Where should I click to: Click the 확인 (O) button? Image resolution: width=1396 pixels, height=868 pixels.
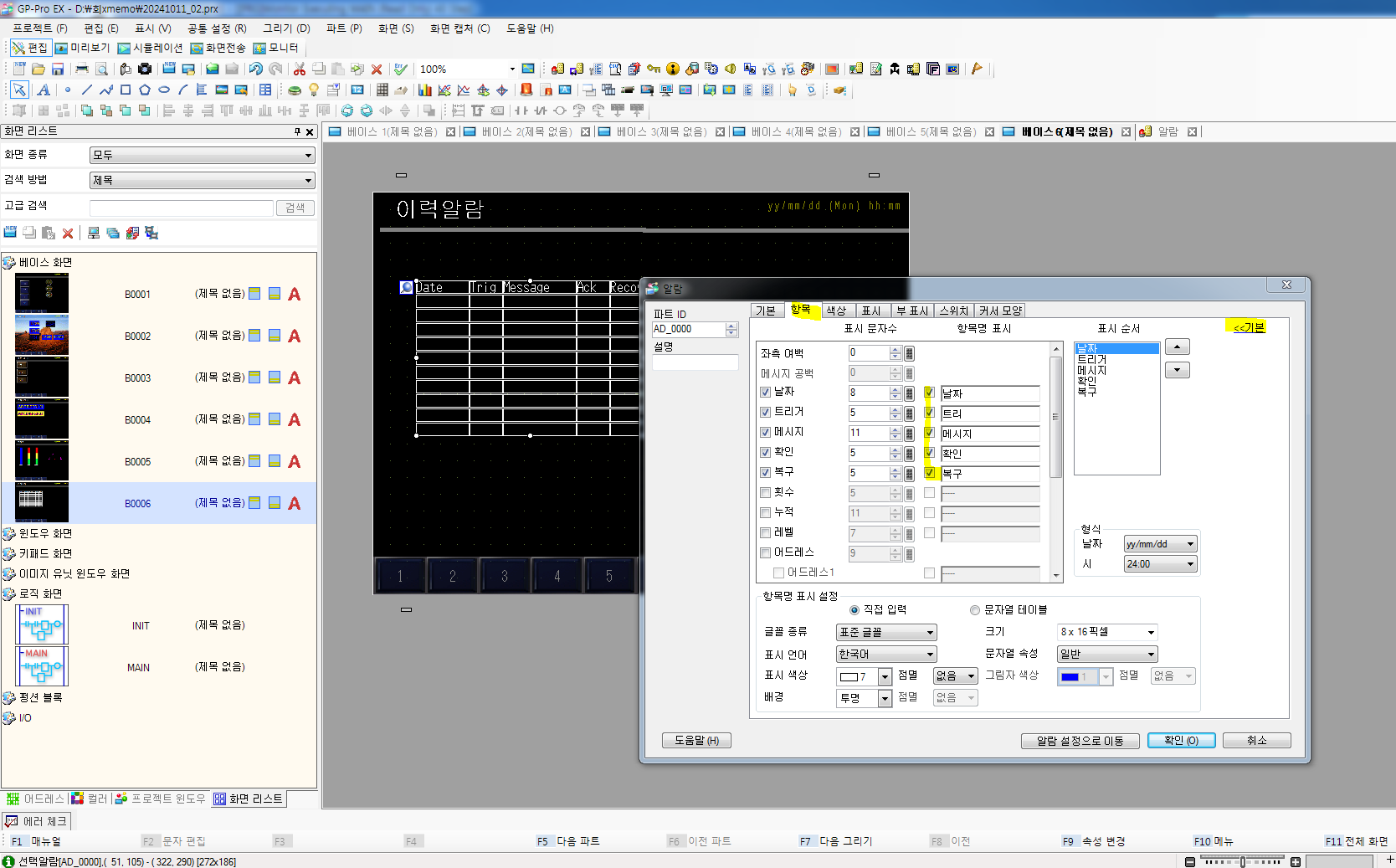tap(1181, 741)
